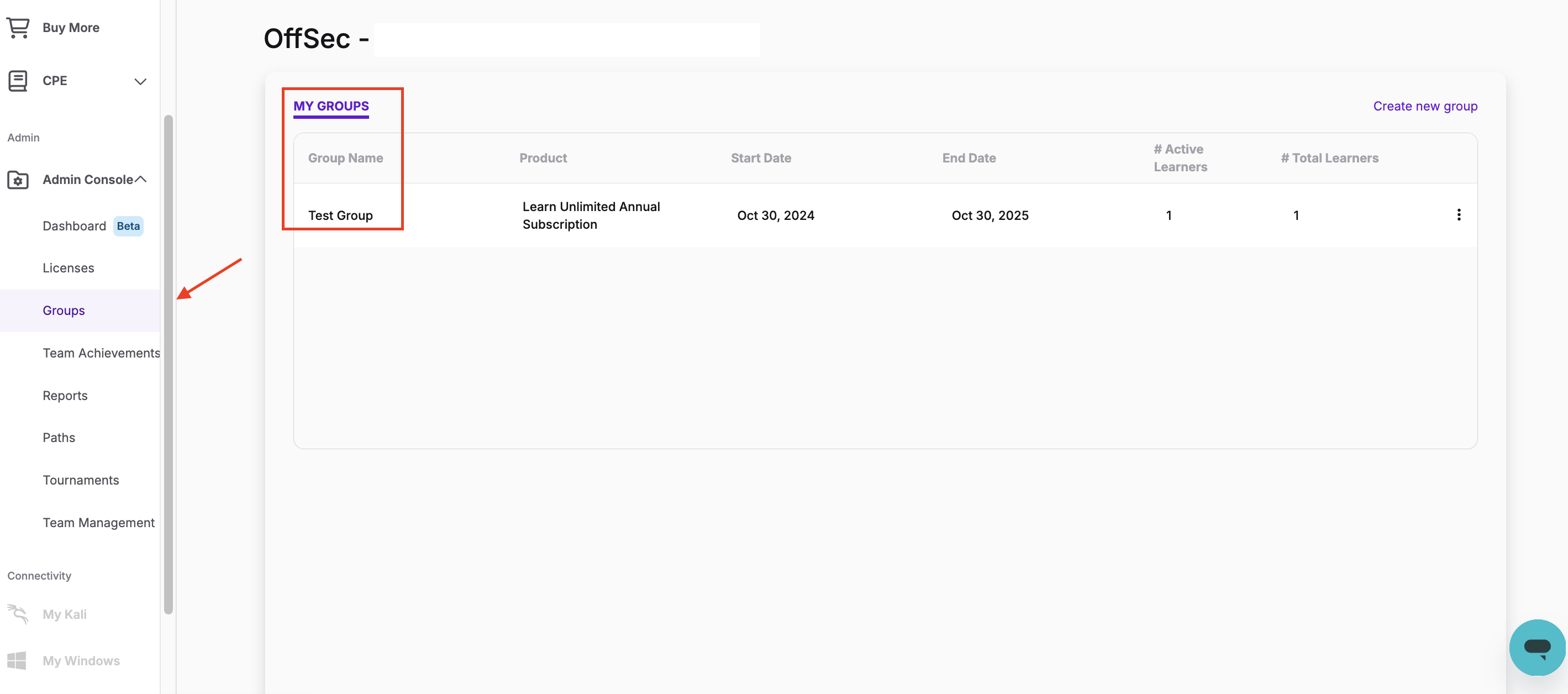Open the chat support bubble
The width and height of the screenshot is (1568, 694).
(x=1537, y=647)
